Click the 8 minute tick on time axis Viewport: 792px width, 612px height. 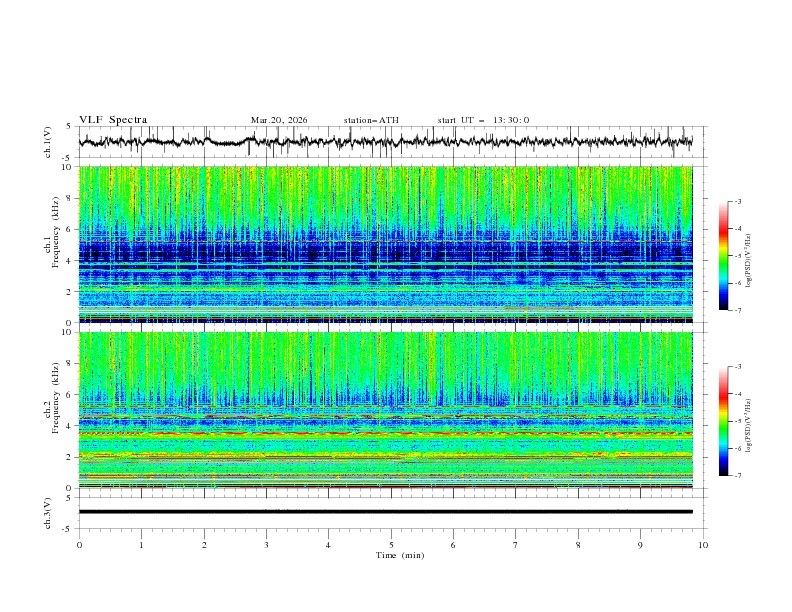pyautogui.click(x=578, y=545)
